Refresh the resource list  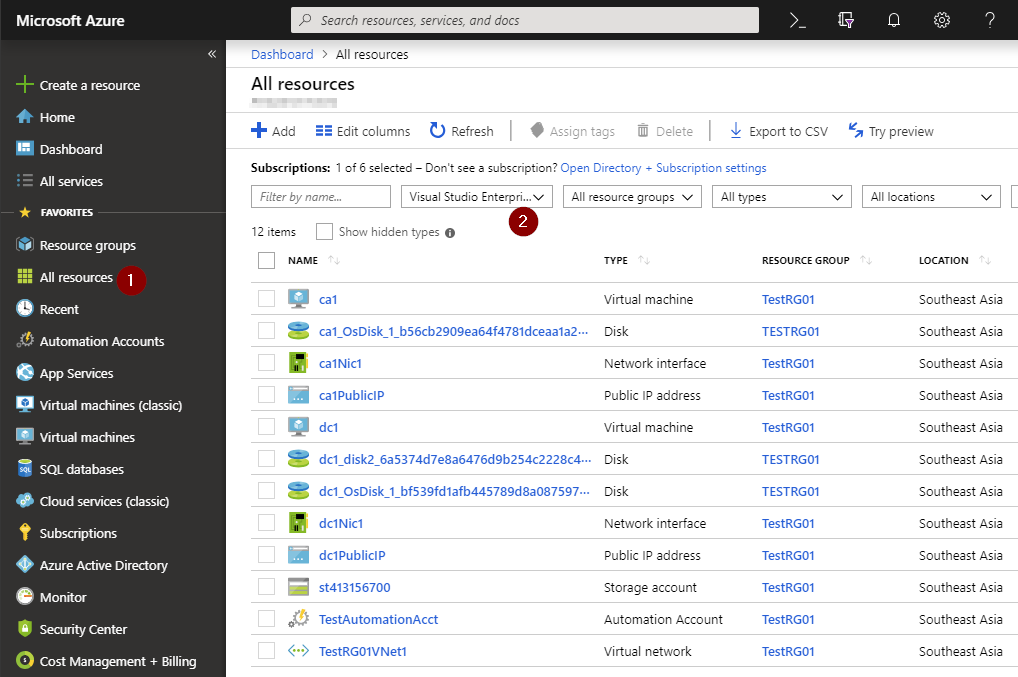coord(462,131)
